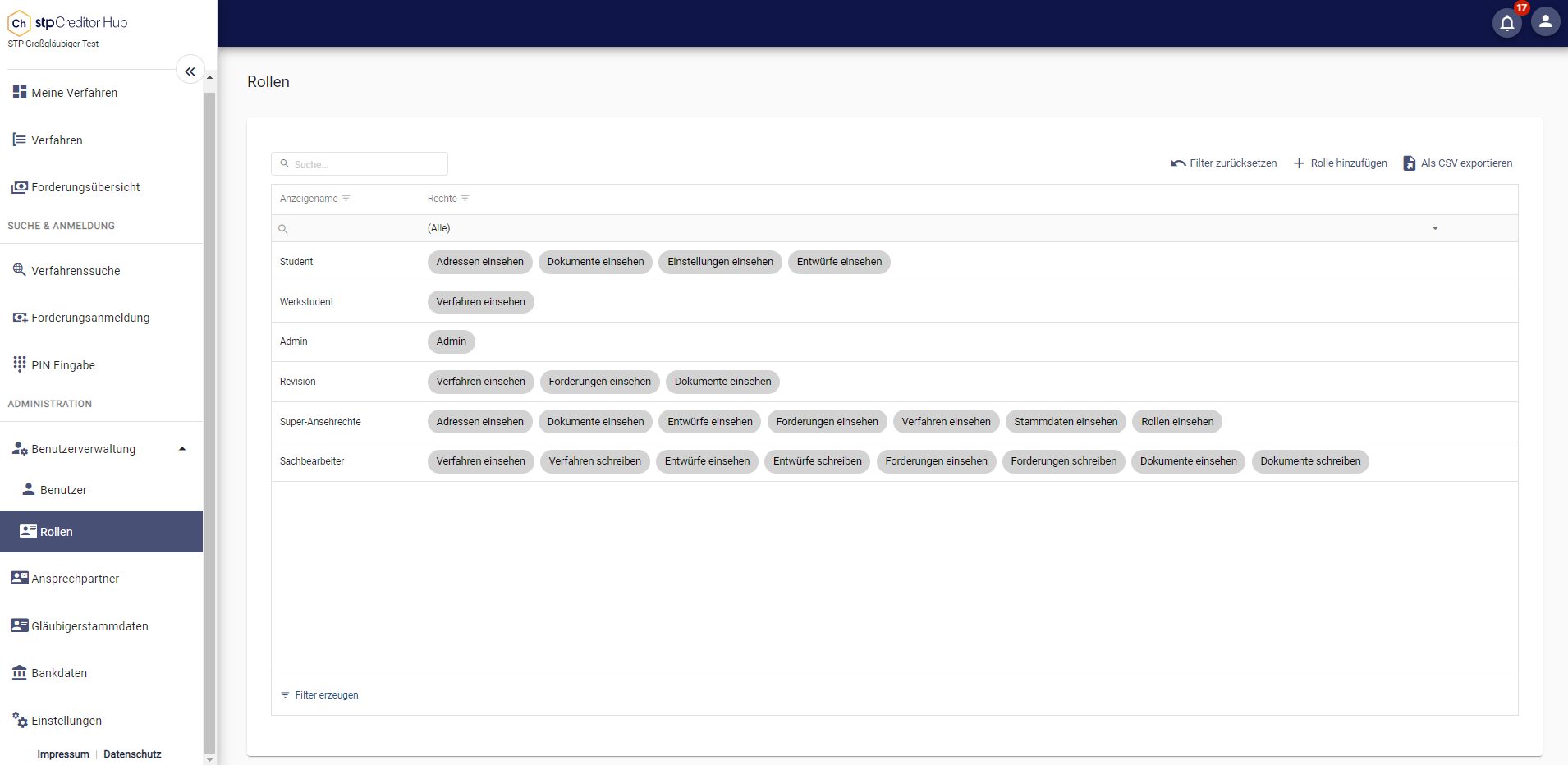Open the notifications bell

coord(1506,22)
